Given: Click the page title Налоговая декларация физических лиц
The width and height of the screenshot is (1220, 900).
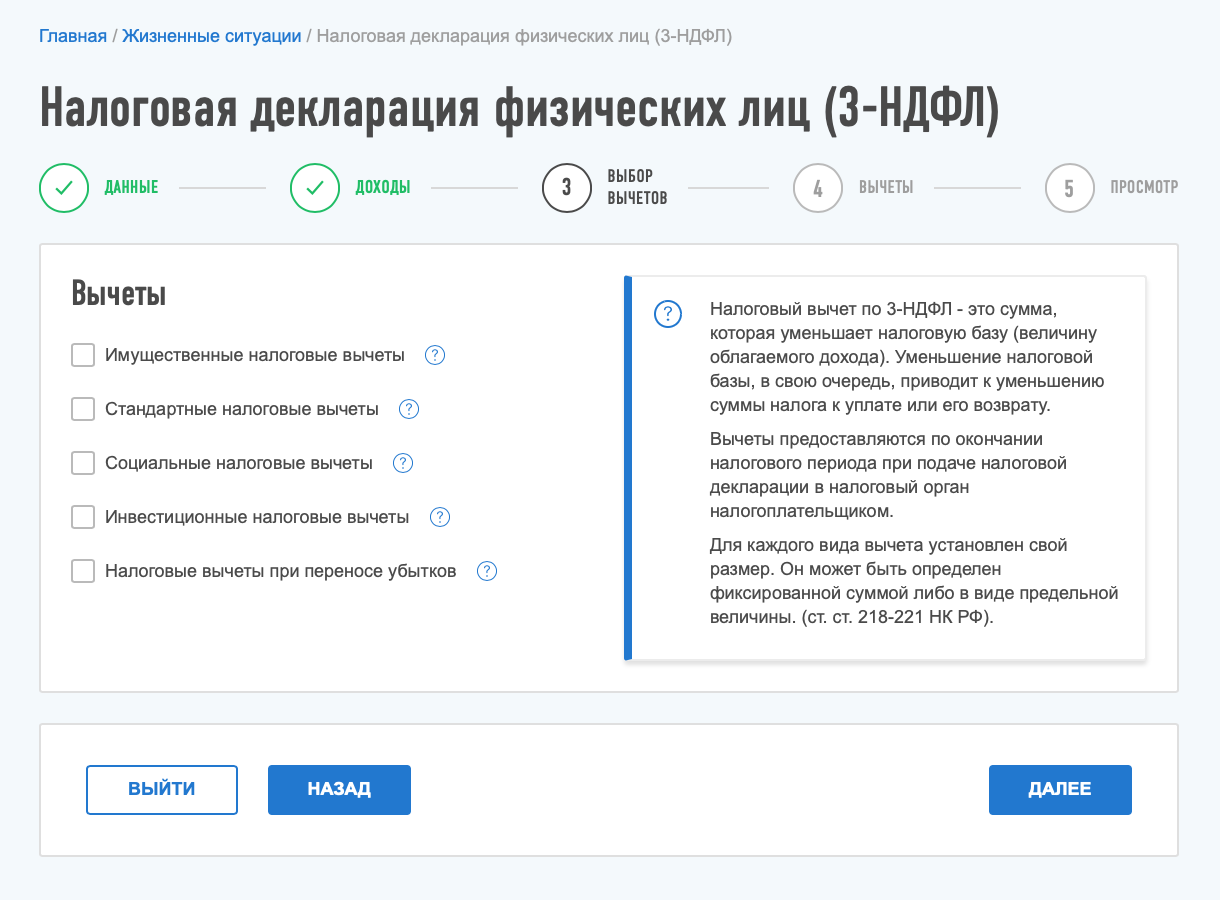Looking at the screenshot, I should [519, 108].
